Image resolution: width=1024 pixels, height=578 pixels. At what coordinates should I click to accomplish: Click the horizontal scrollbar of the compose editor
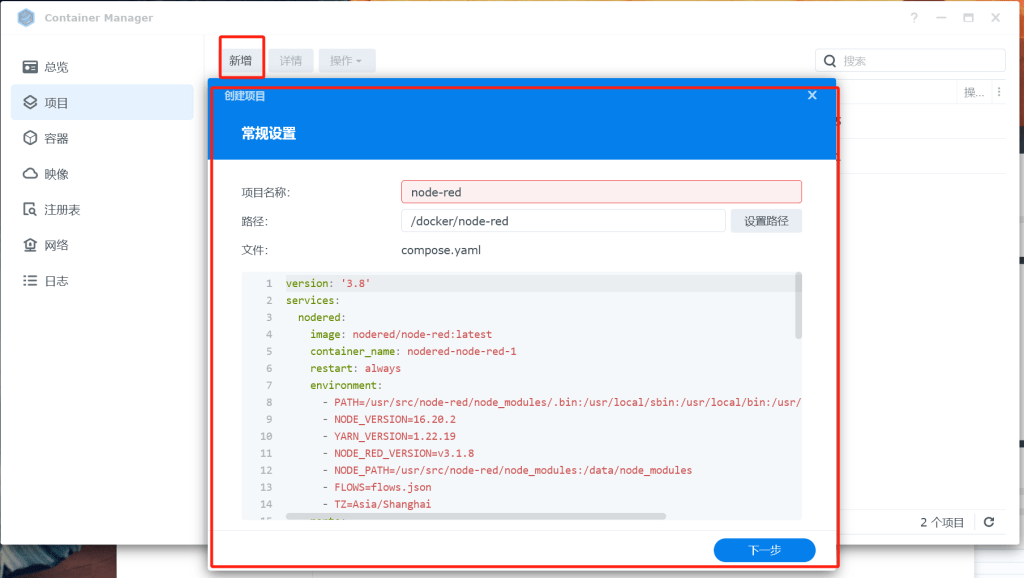click(476, 516)
